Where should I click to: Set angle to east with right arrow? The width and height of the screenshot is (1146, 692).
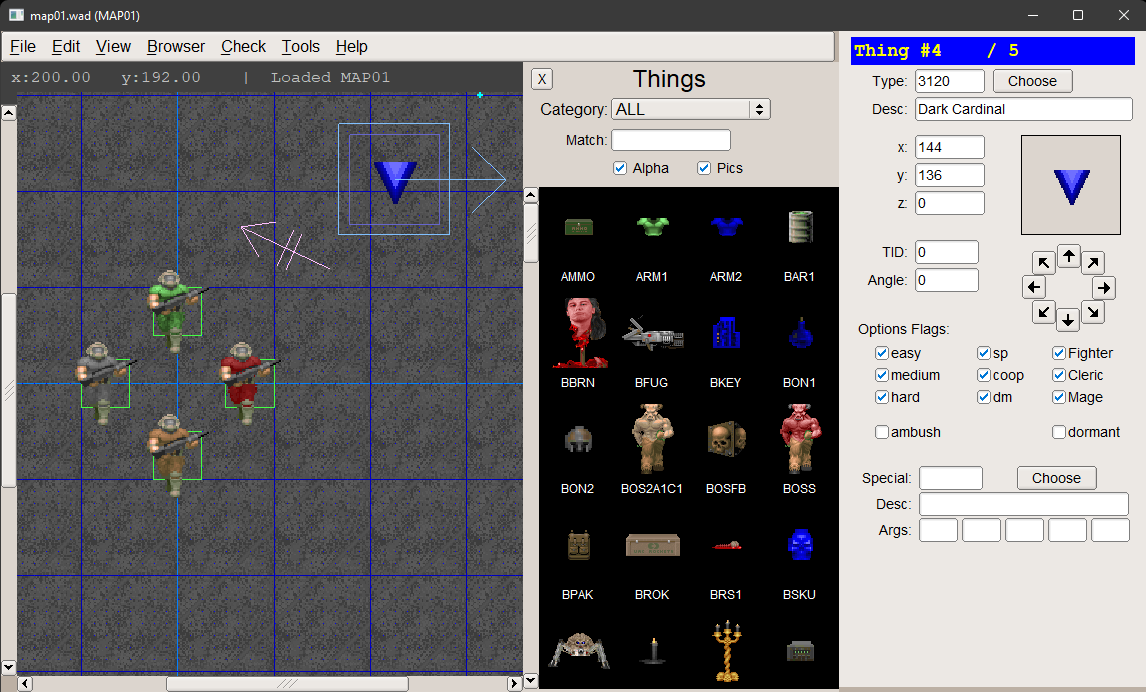point(1104,288)
